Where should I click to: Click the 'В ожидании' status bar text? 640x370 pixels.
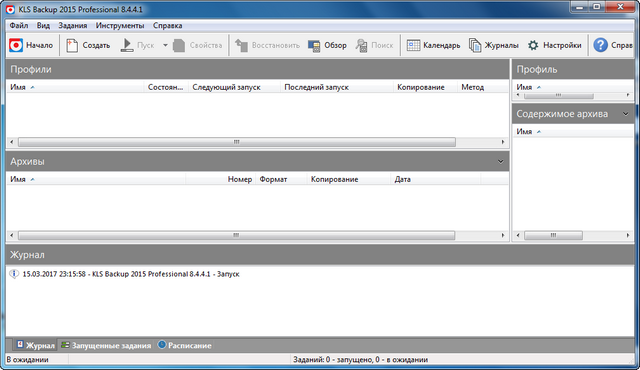coord(27,359)
